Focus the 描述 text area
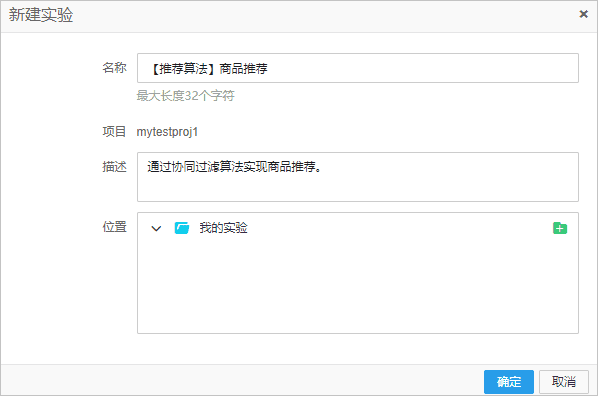The image size is (598, 396). tap(358, 177)
